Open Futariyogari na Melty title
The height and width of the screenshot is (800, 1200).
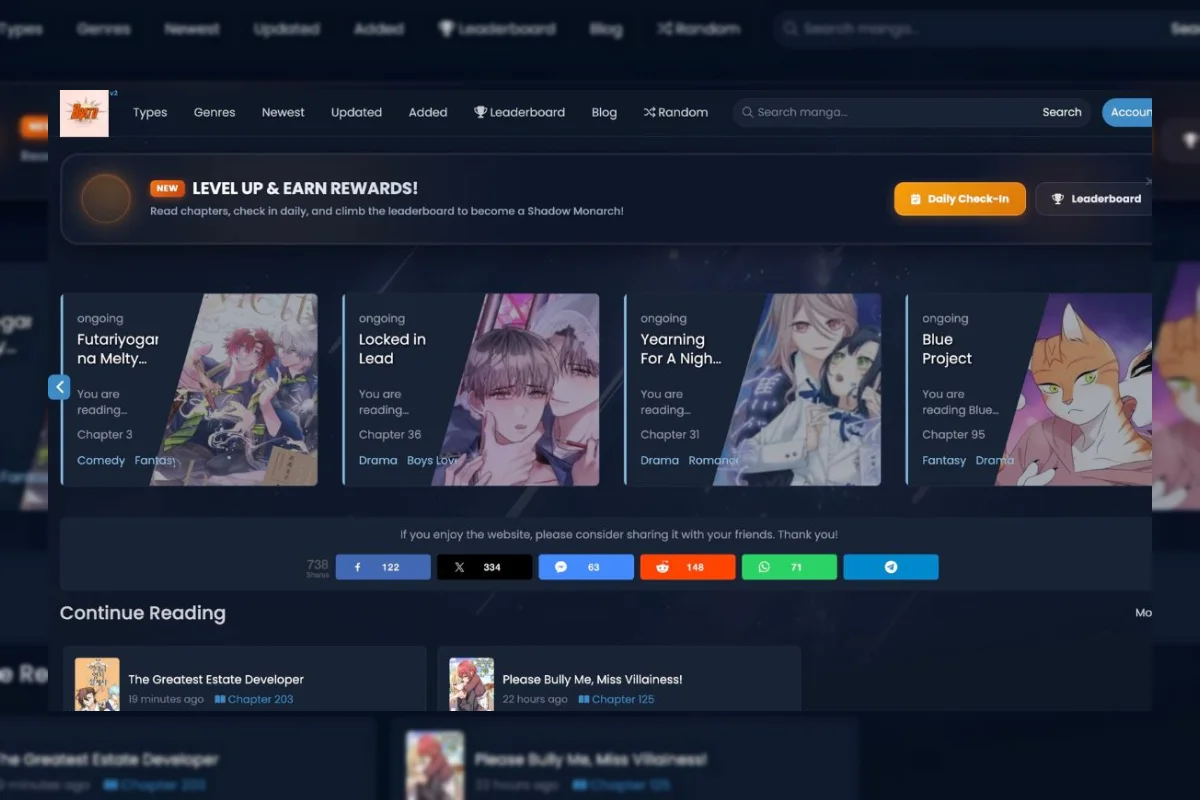coord(117,349)
